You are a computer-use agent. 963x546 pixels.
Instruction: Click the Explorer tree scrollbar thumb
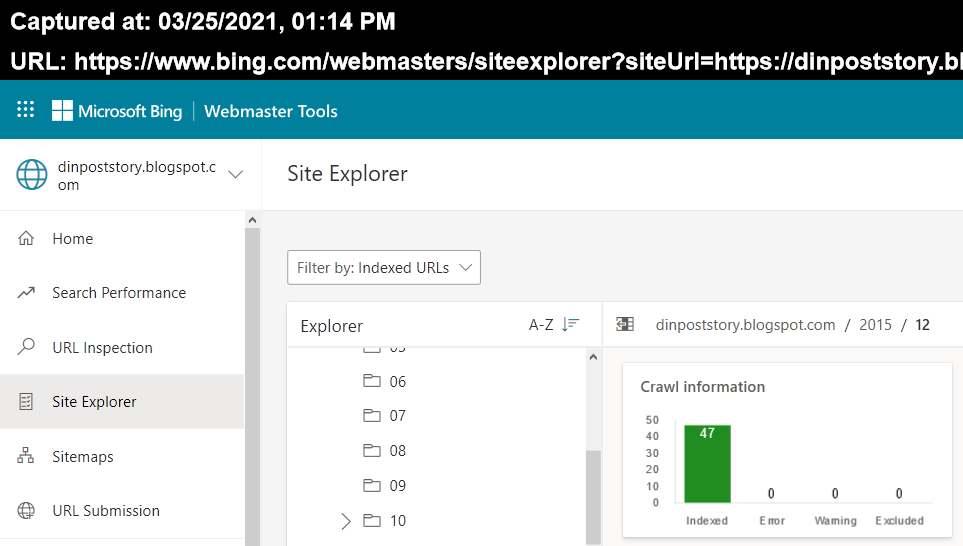coord(593,497)
